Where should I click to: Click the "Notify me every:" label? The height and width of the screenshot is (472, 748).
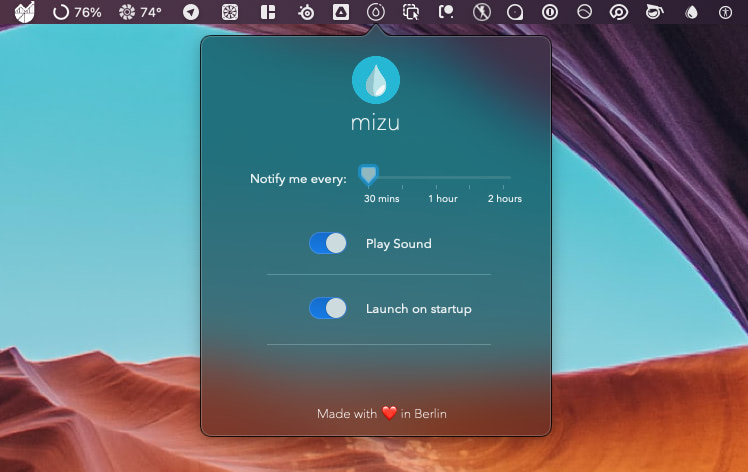tap(298, 179)
